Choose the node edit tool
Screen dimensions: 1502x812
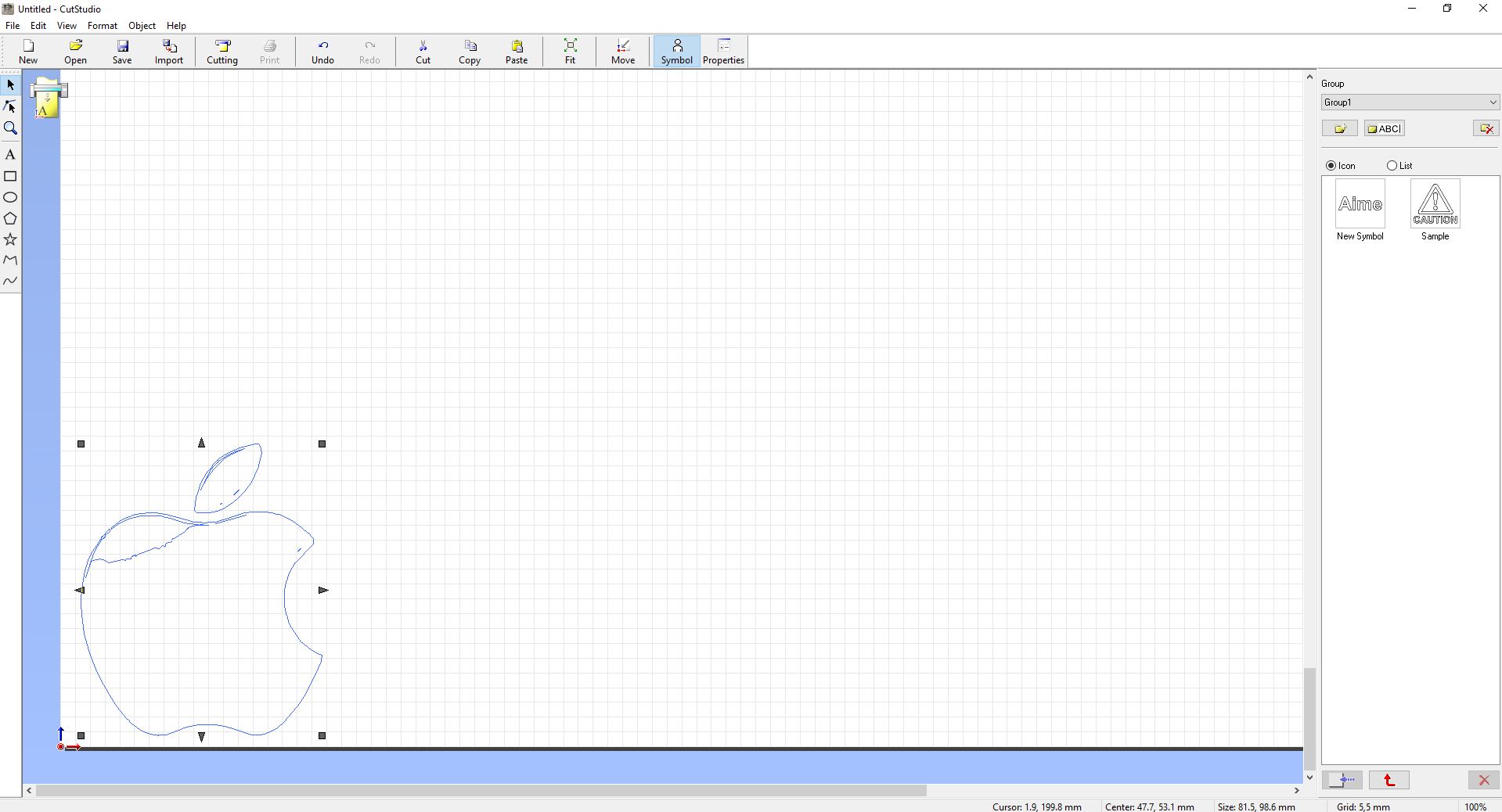(10, 106)
